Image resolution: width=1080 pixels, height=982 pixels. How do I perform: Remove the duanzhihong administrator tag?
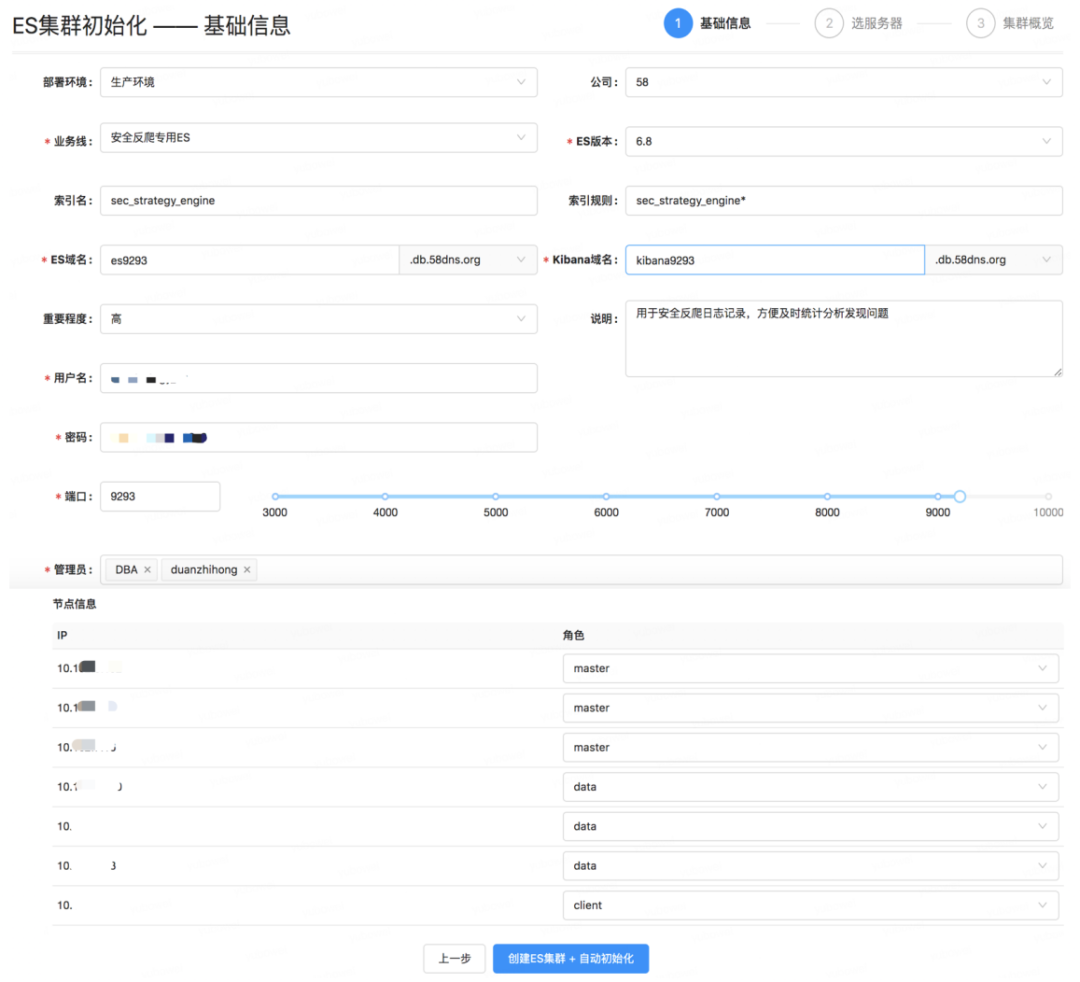pyautogui.click(x=247, y=570)
